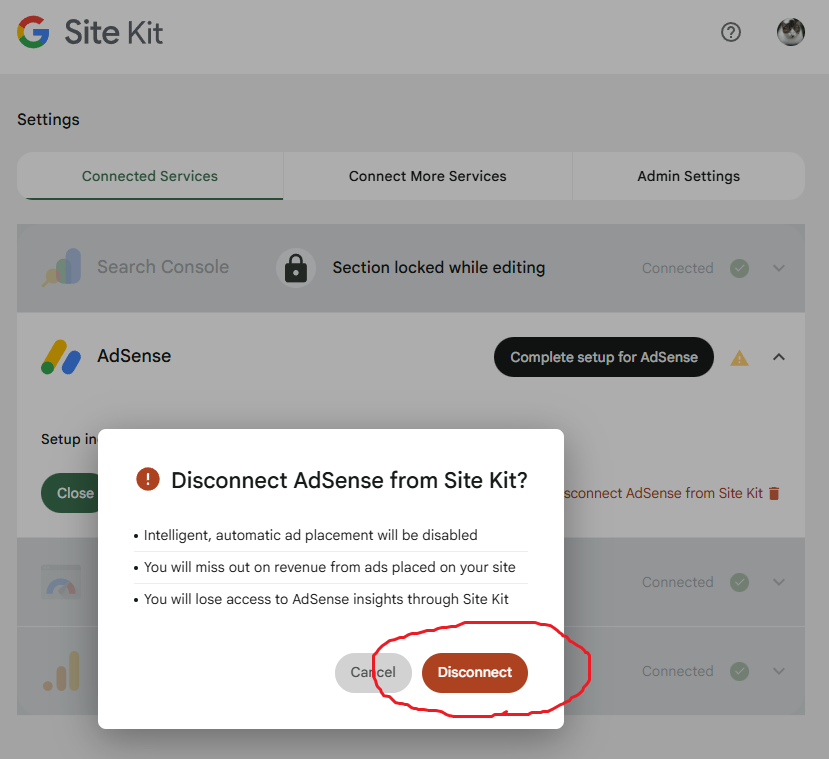This screenshot has width=829, height=759.
Task: Open the help question mark menu
Action: click(x=731, y=32)
